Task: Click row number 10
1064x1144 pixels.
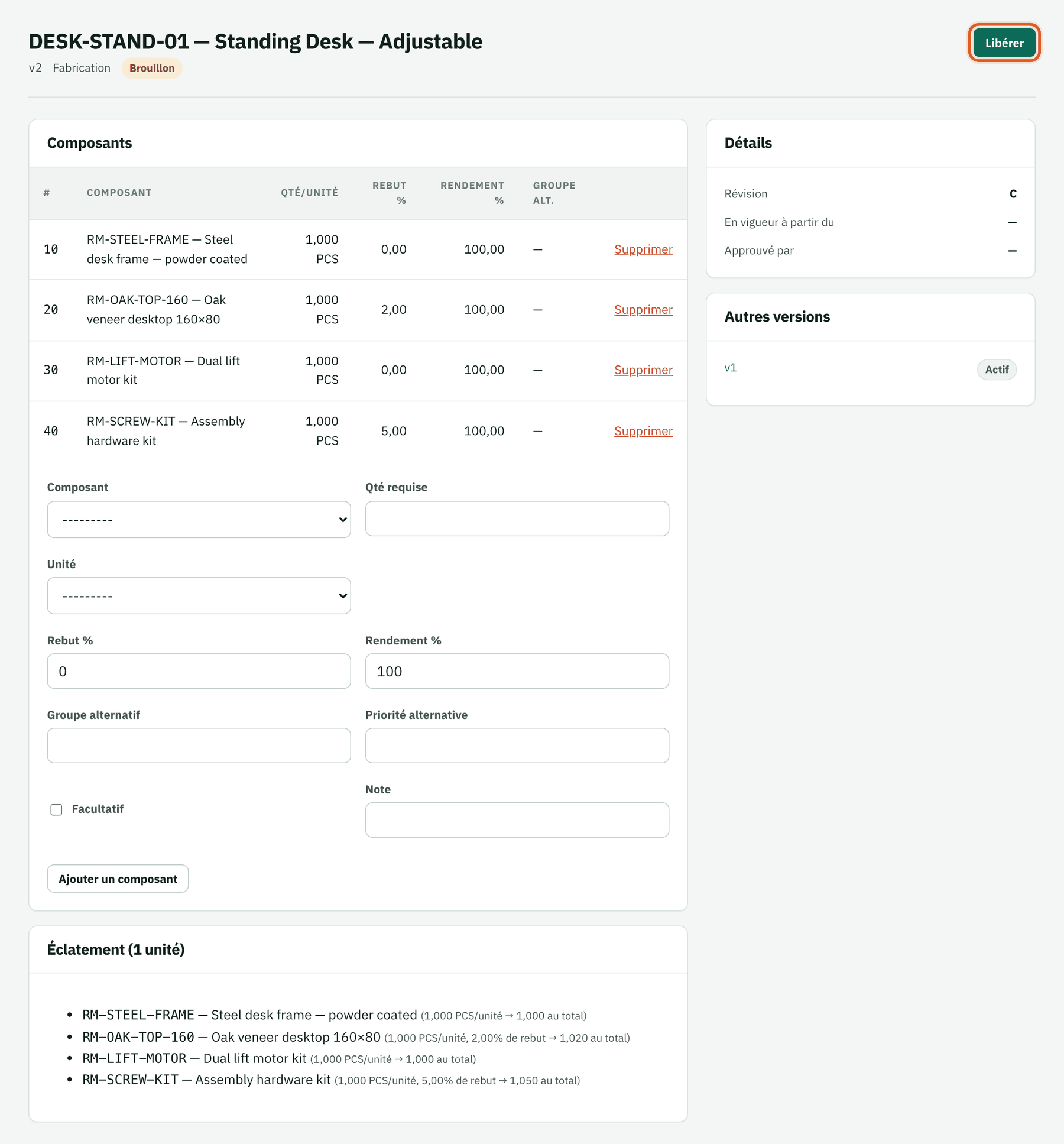Action: 51,249
